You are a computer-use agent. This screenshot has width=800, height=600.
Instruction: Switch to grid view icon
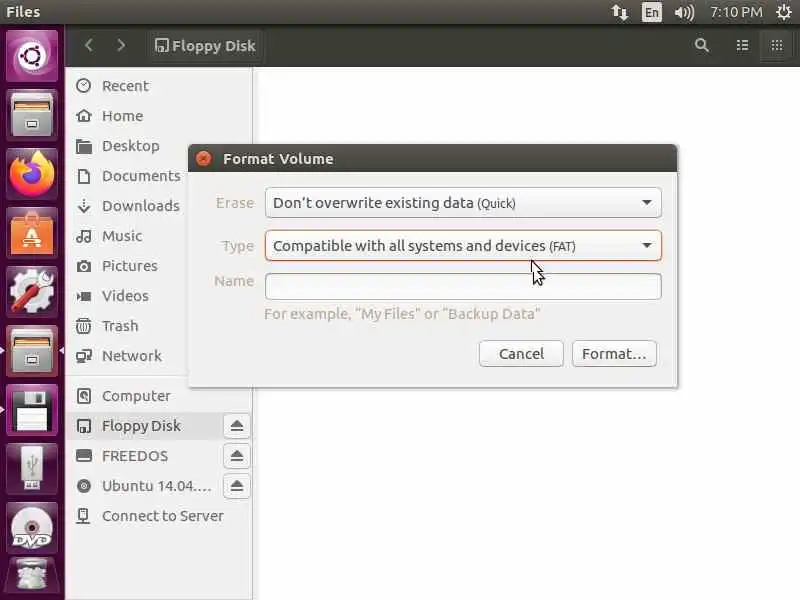(x=777, y=45)
